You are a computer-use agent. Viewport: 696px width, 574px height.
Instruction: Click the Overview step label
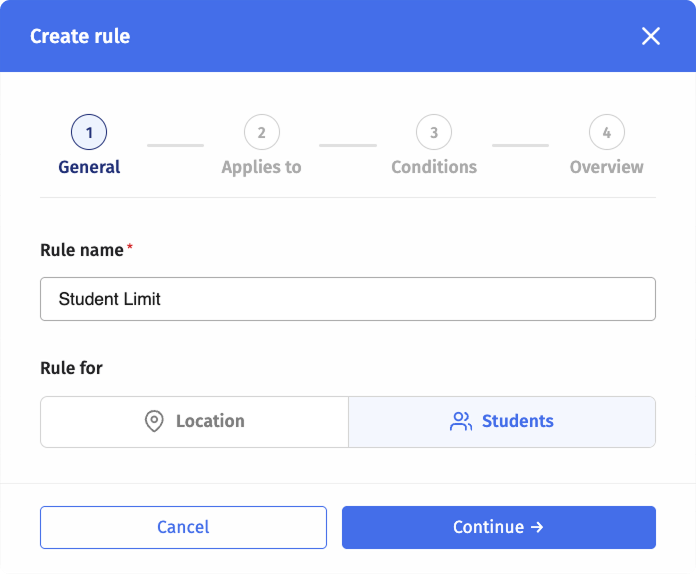point(607,167)
